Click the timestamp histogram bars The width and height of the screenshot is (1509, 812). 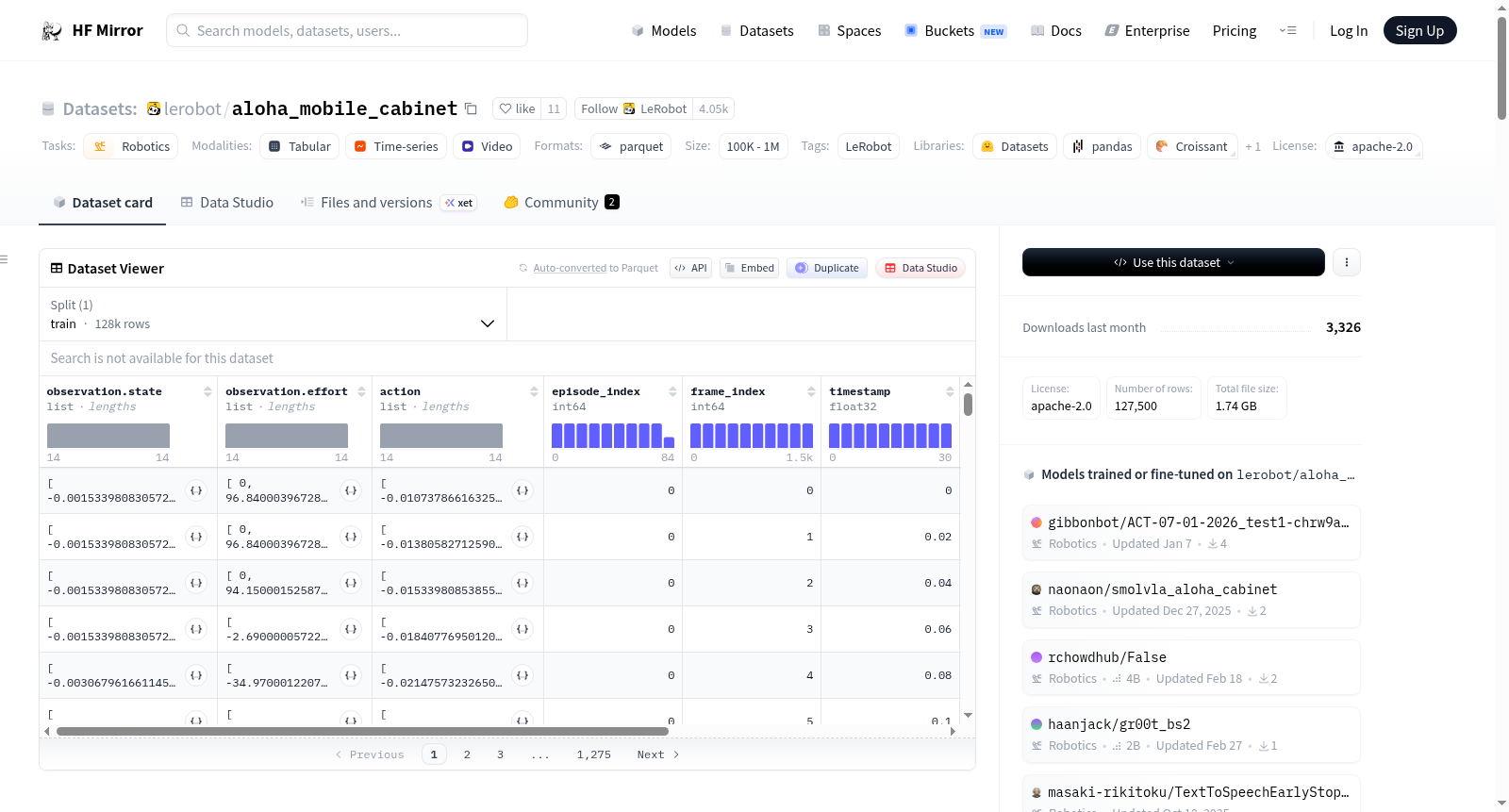[890, 436]
